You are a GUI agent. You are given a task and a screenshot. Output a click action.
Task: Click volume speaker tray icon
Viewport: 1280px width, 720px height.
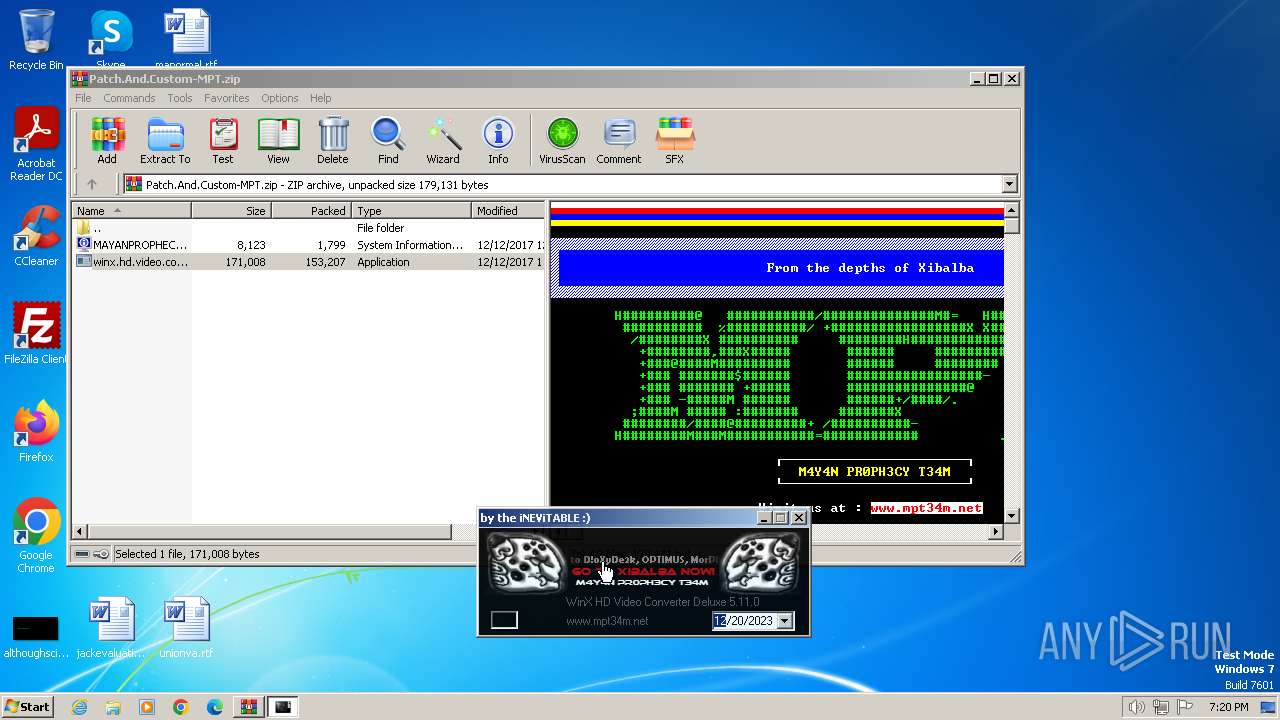[1136, 707]
